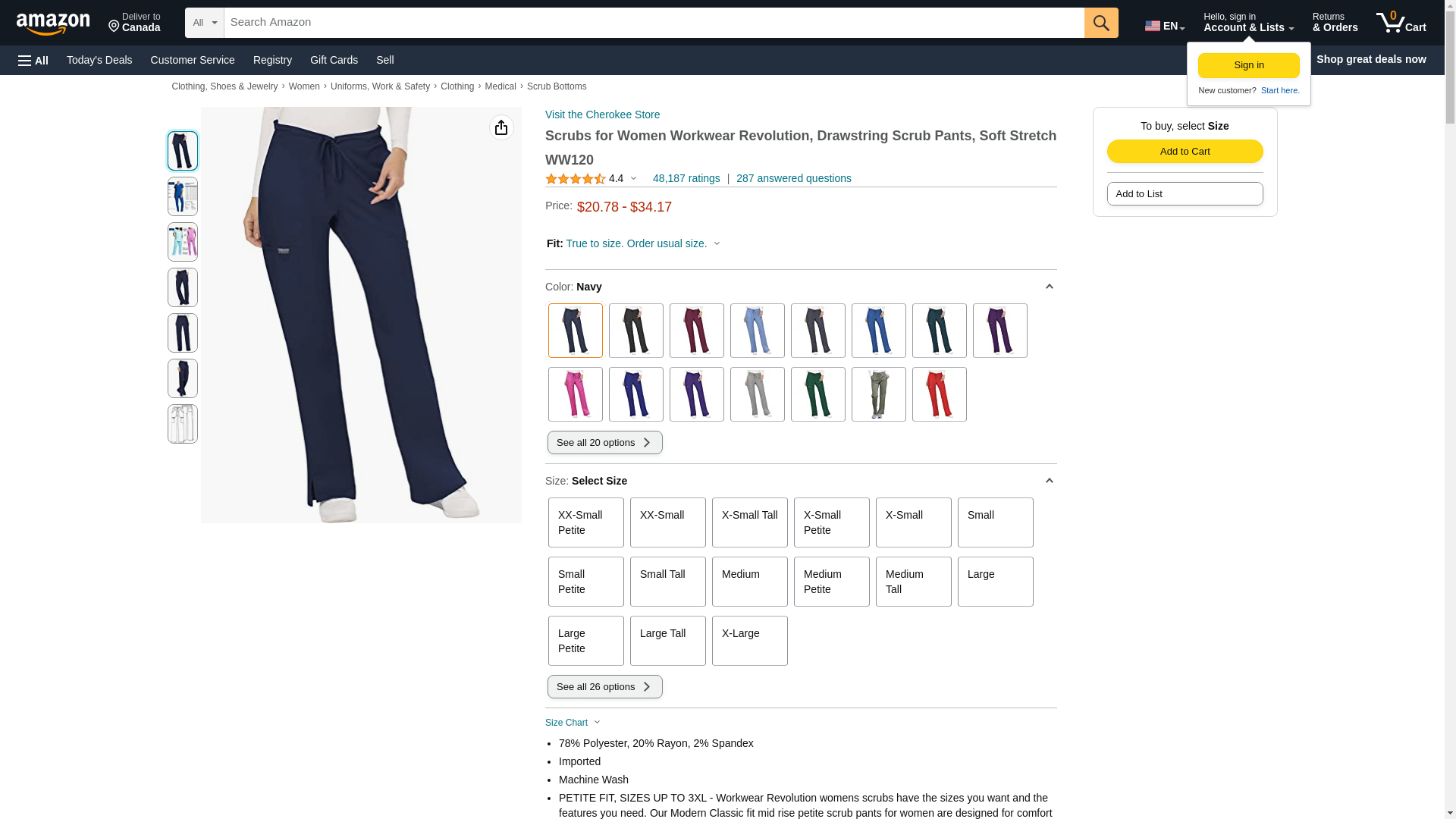This screenshot has width=1456, height=819.
Task: Click the EN language flag selector
Action: [1165, 25]
